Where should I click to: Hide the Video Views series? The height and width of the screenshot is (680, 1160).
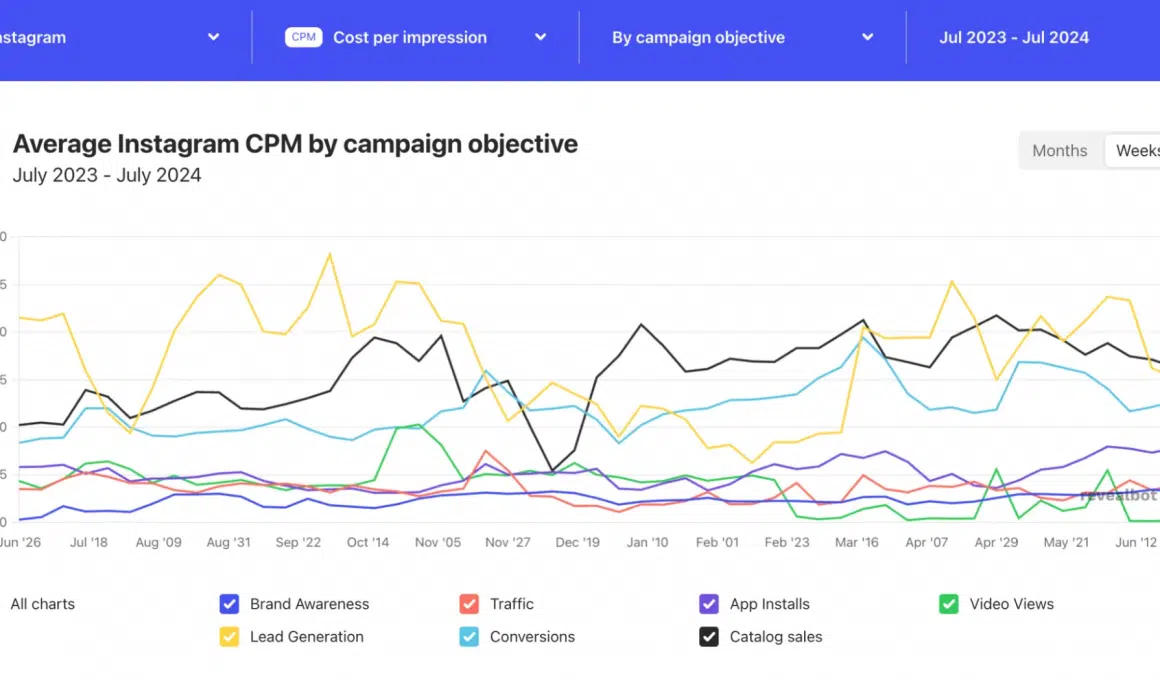coord(949,604)
